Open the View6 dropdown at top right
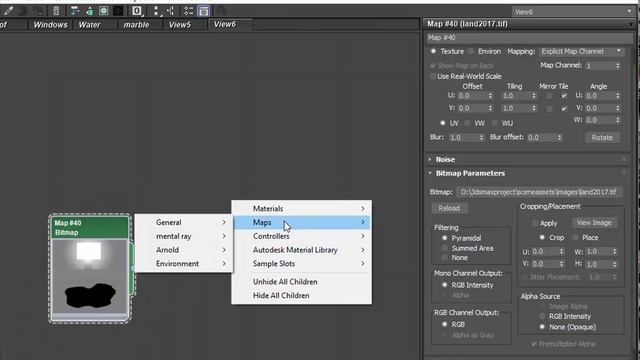 point(573,12)
